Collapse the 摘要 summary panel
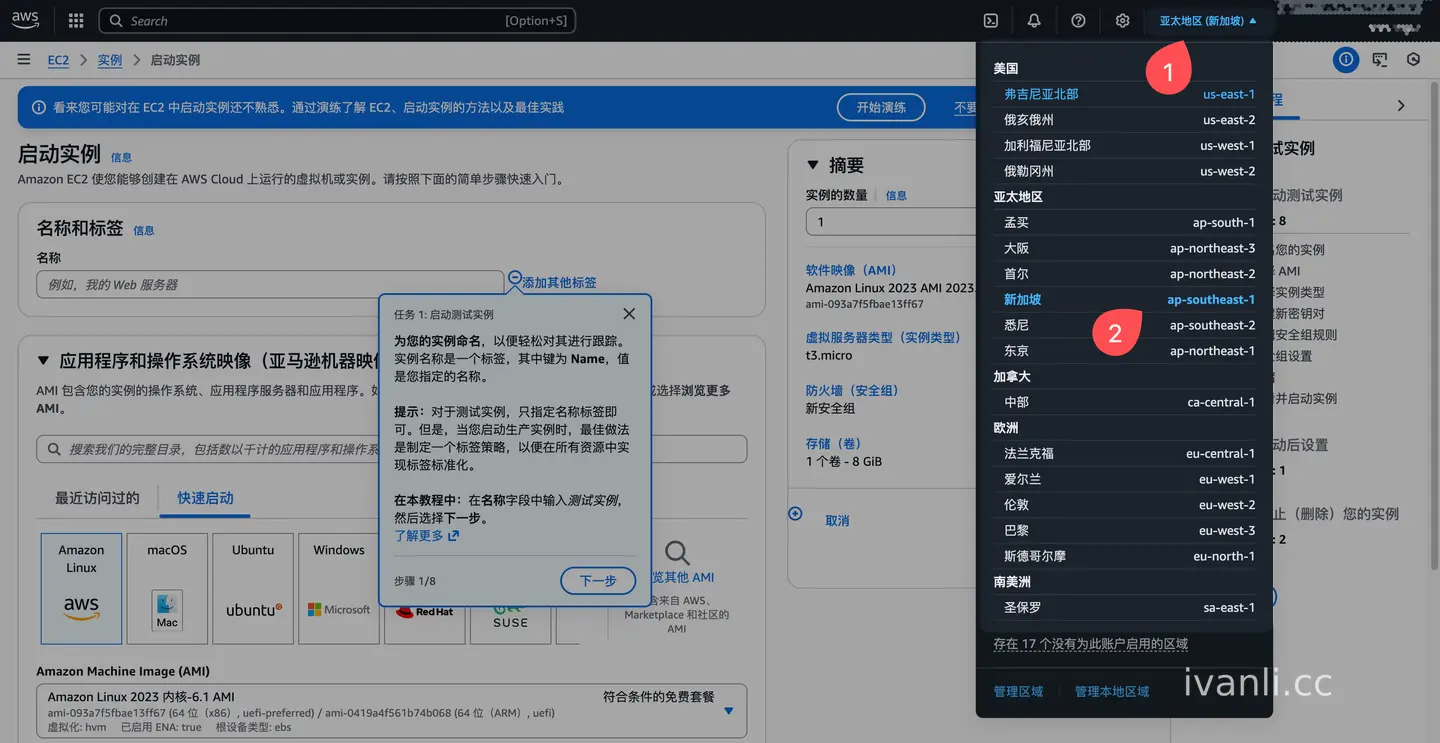This screenshot has height=743, width=1440. tap(812, 165)
